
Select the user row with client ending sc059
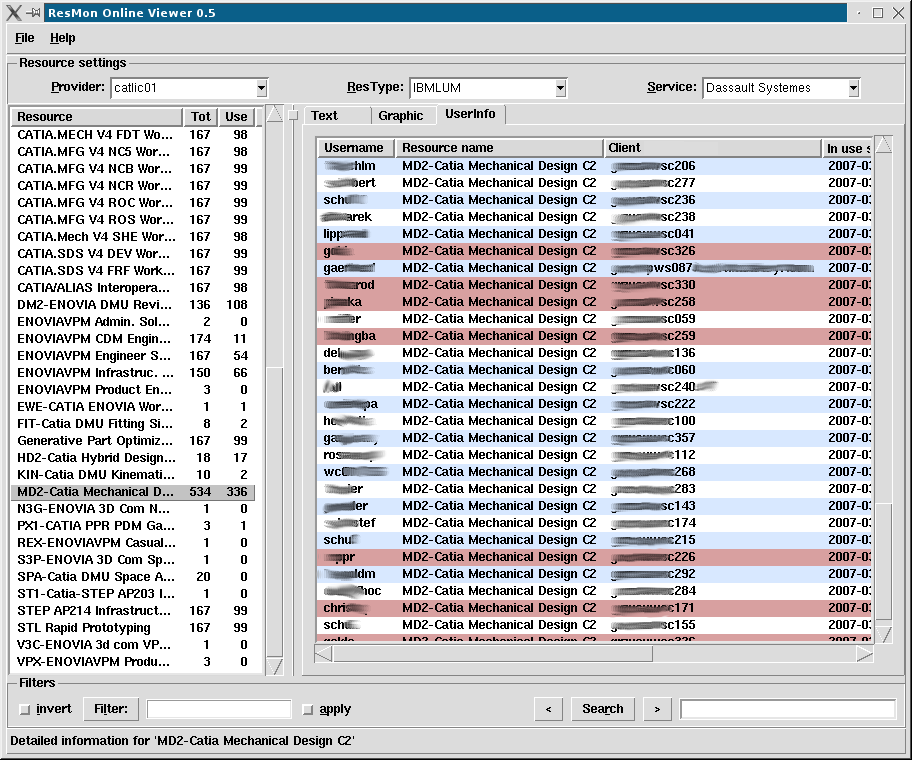pos(594,319)
